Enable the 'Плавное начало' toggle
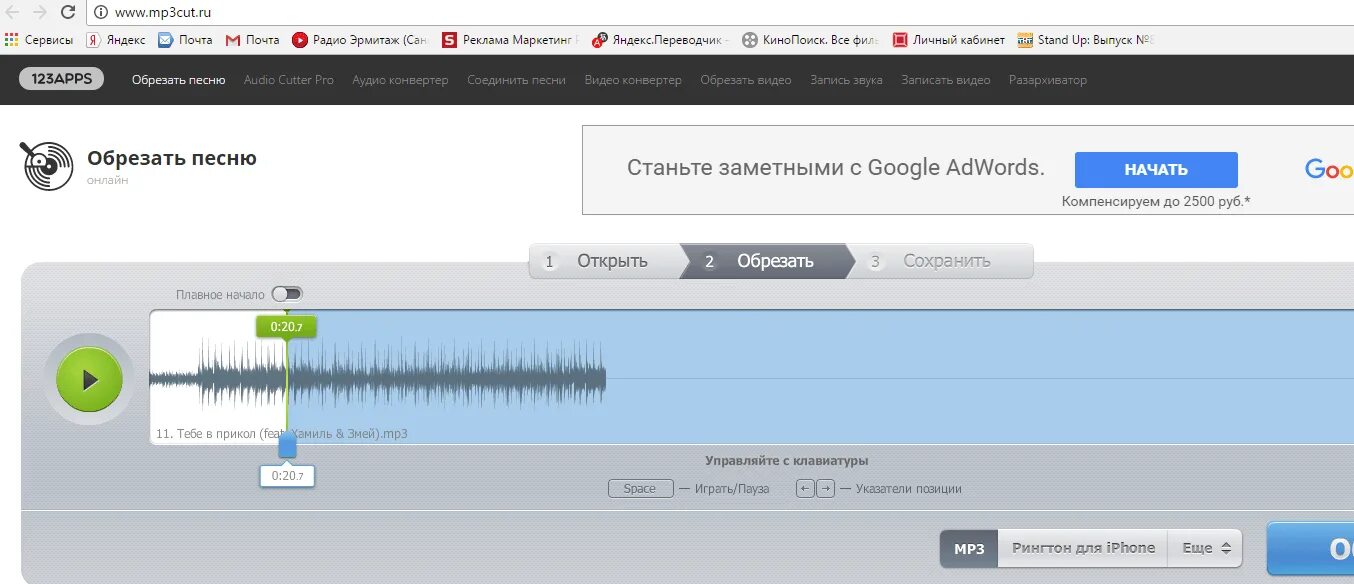1354x584 pixels. (x=288, y=293)
